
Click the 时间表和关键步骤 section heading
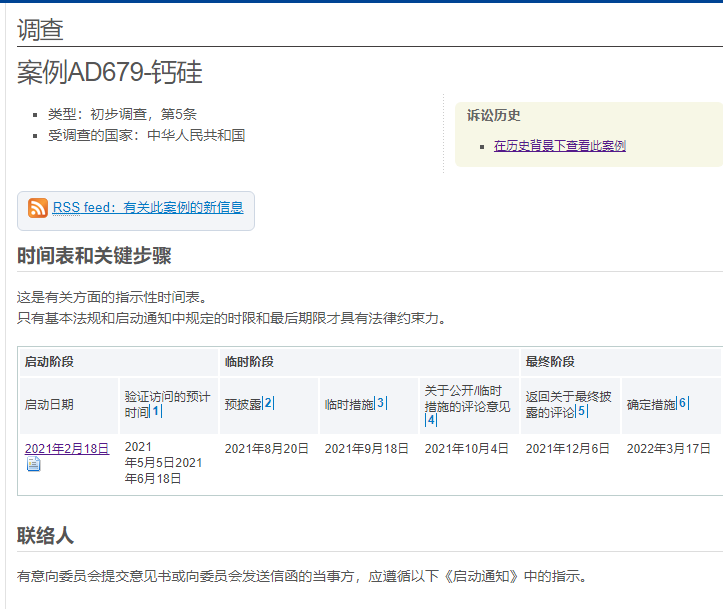(x=94, y=256)
